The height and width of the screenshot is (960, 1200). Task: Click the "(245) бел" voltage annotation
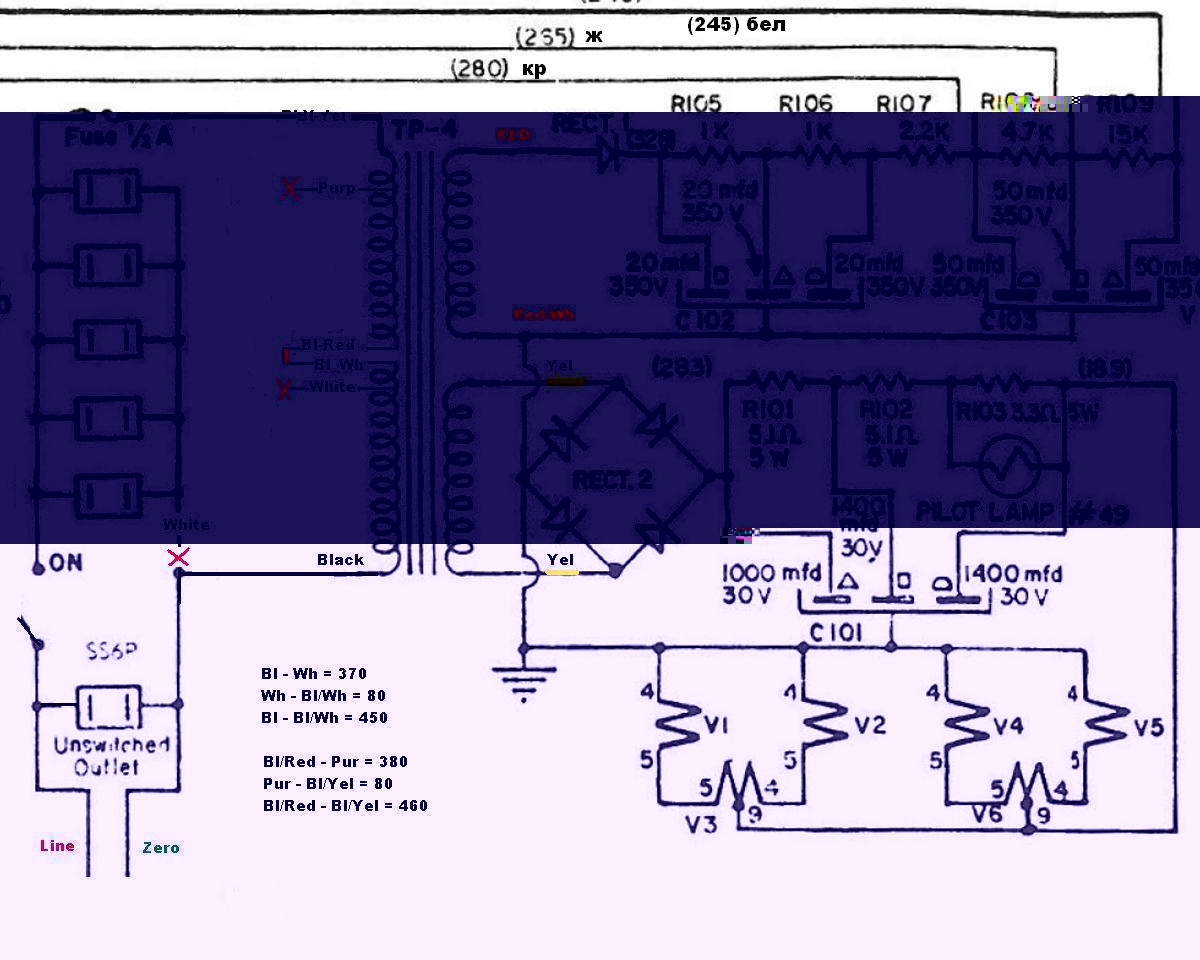(x=736, y=25)
